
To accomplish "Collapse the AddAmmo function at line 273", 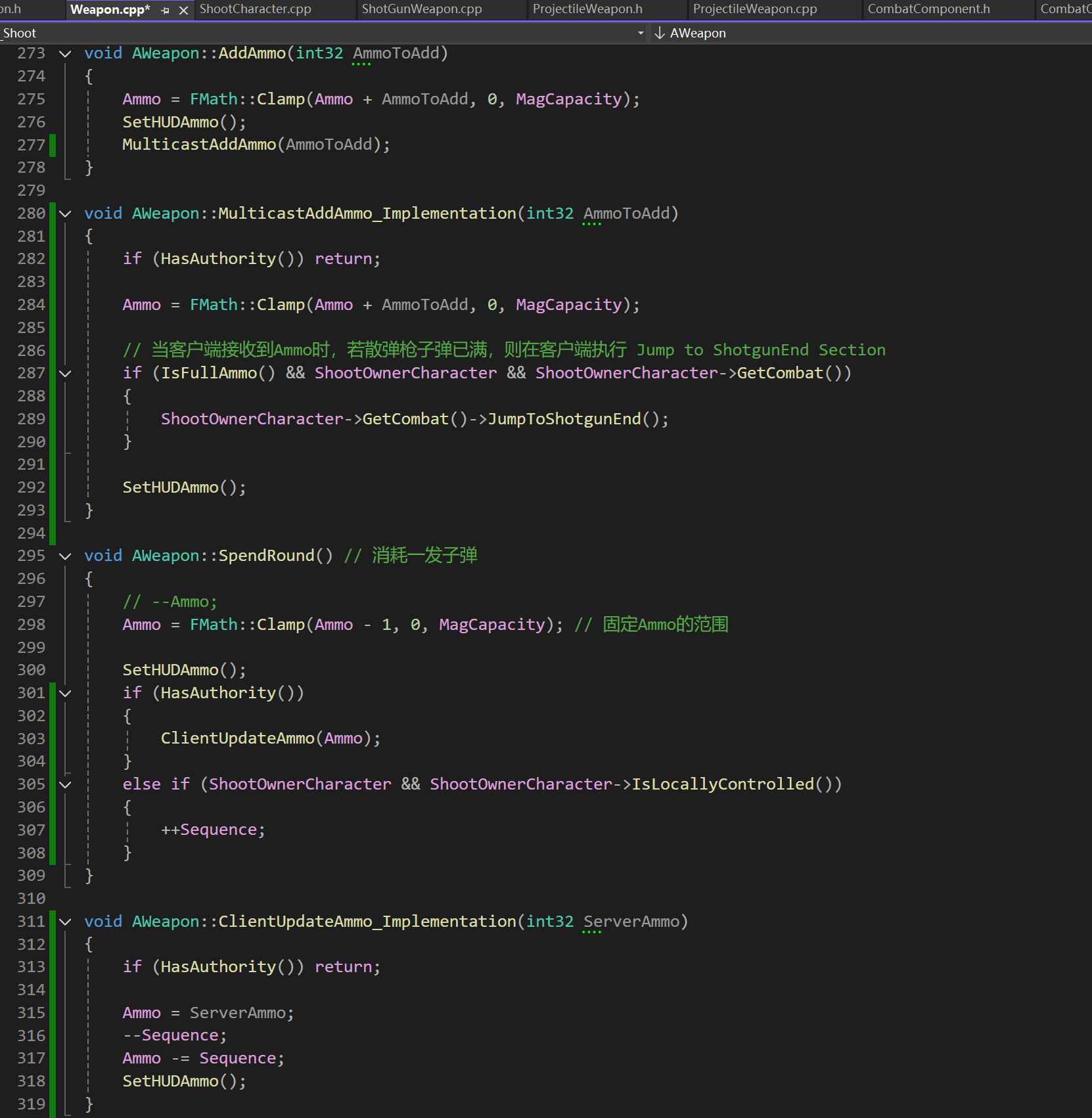I will click(65, 54).
